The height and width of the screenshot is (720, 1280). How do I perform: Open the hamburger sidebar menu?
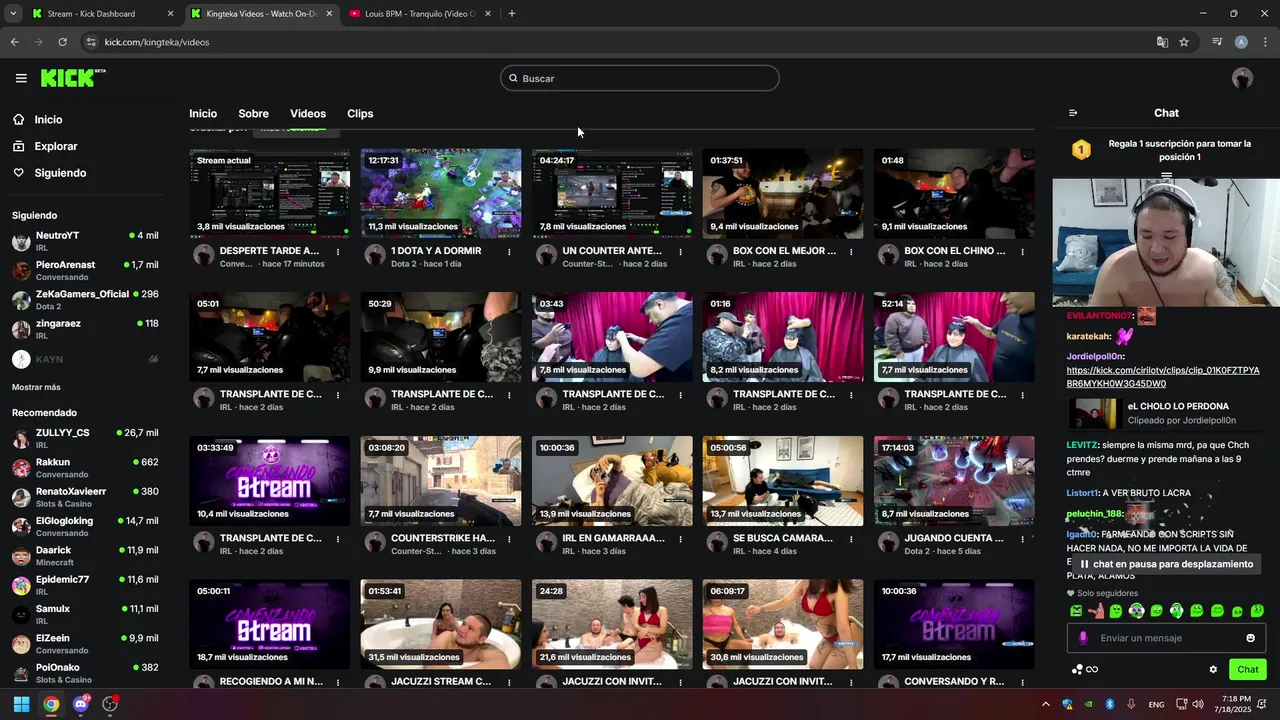pyautogui.click(x=21, y=78)
